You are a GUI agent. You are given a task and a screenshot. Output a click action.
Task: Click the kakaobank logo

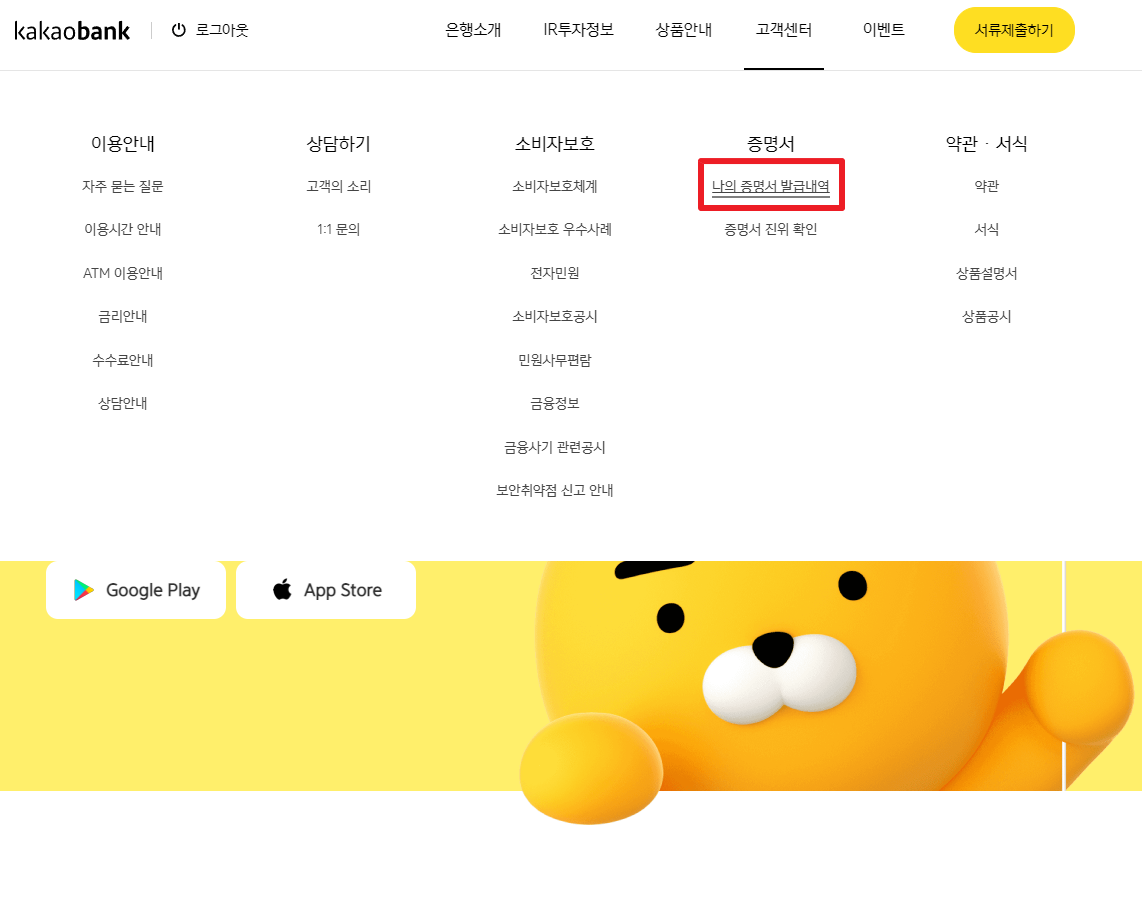72,30
